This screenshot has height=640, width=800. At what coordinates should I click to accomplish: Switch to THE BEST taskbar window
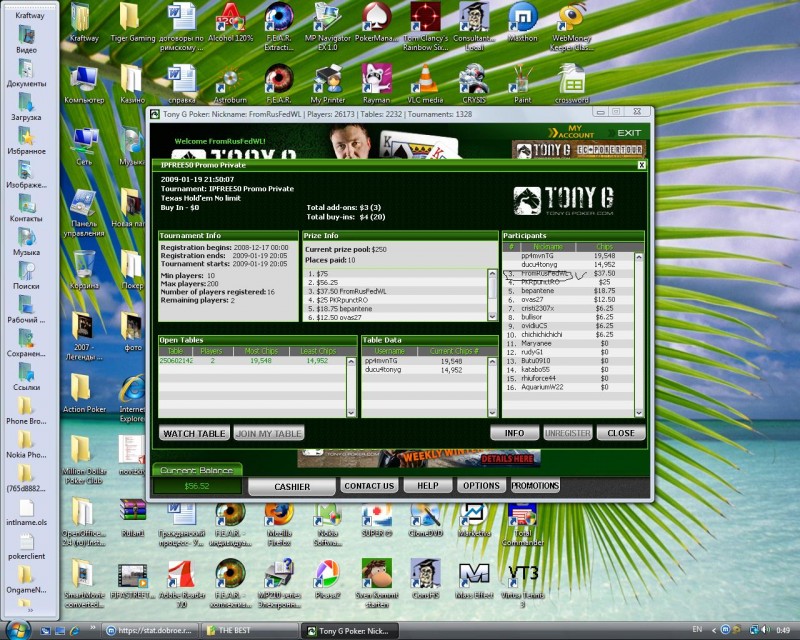pyautogui.click(x=250, y=631)
